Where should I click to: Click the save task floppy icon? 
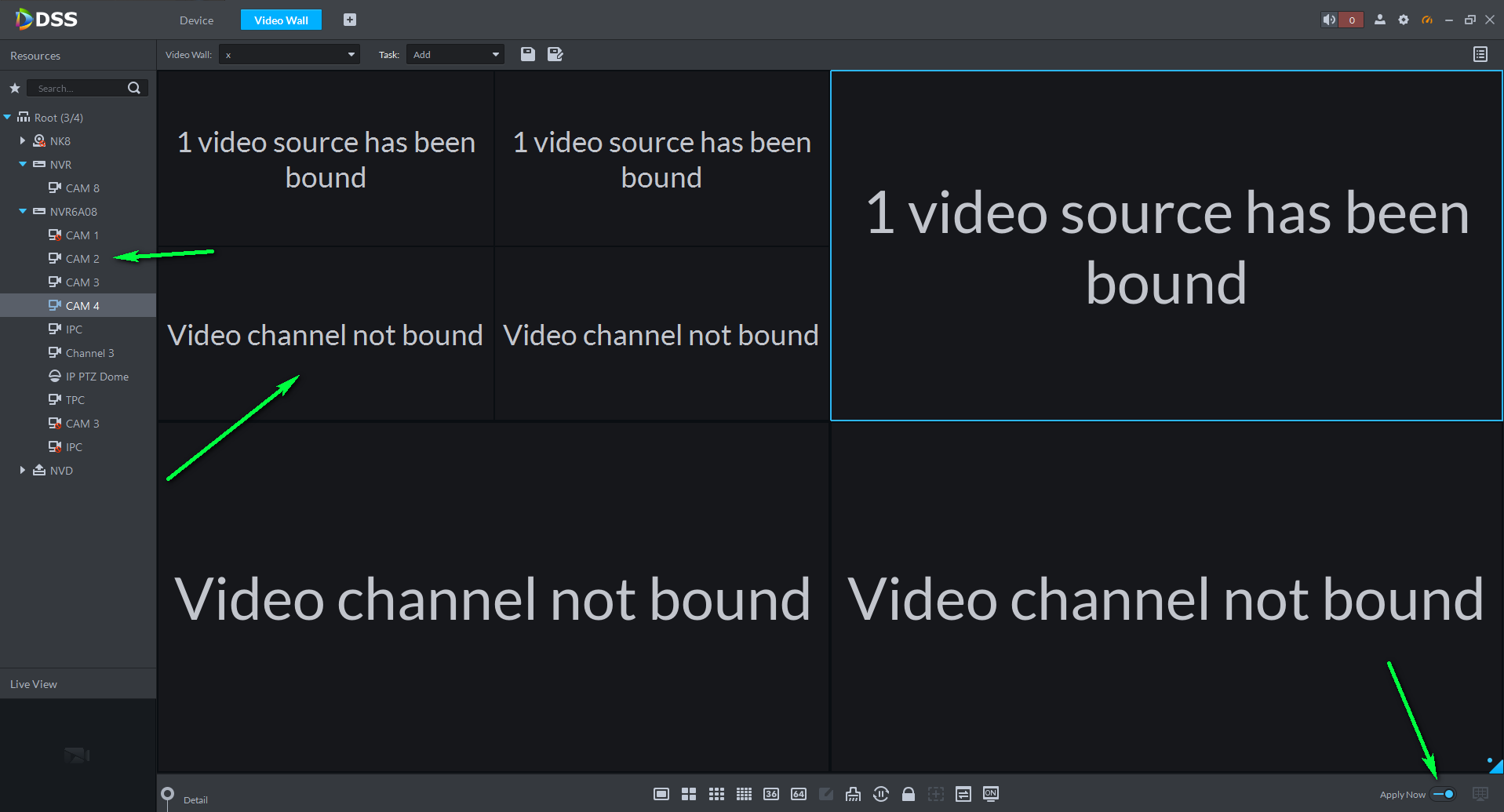click(x=528, y=54)
